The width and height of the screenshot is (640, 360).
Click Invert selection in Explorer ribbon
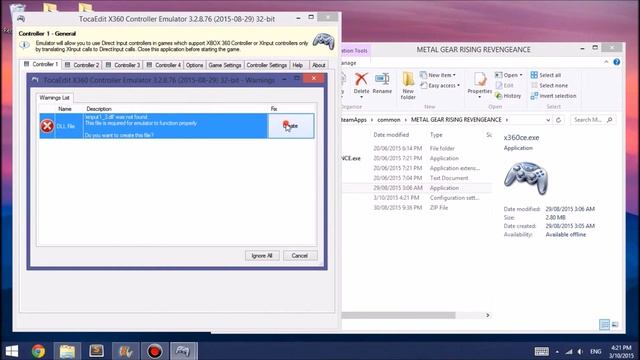point(553,96)
